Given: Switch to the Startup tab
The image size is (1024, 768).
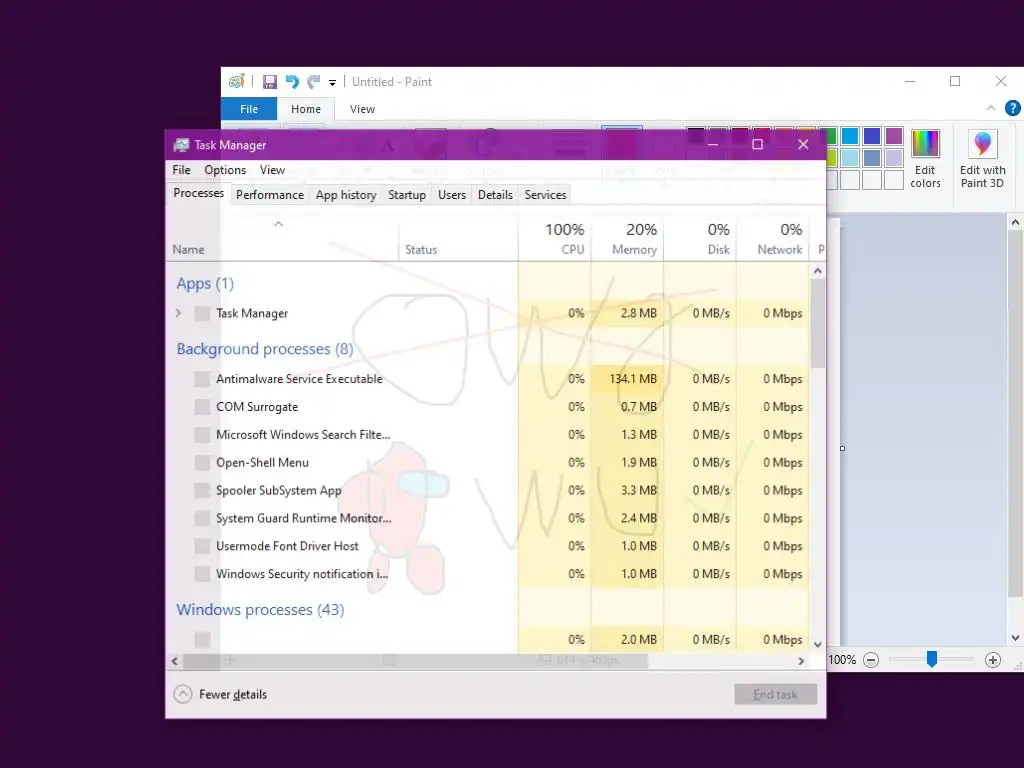Looking at the screenshot, I should pyautogui.click(x=407, y=195).
